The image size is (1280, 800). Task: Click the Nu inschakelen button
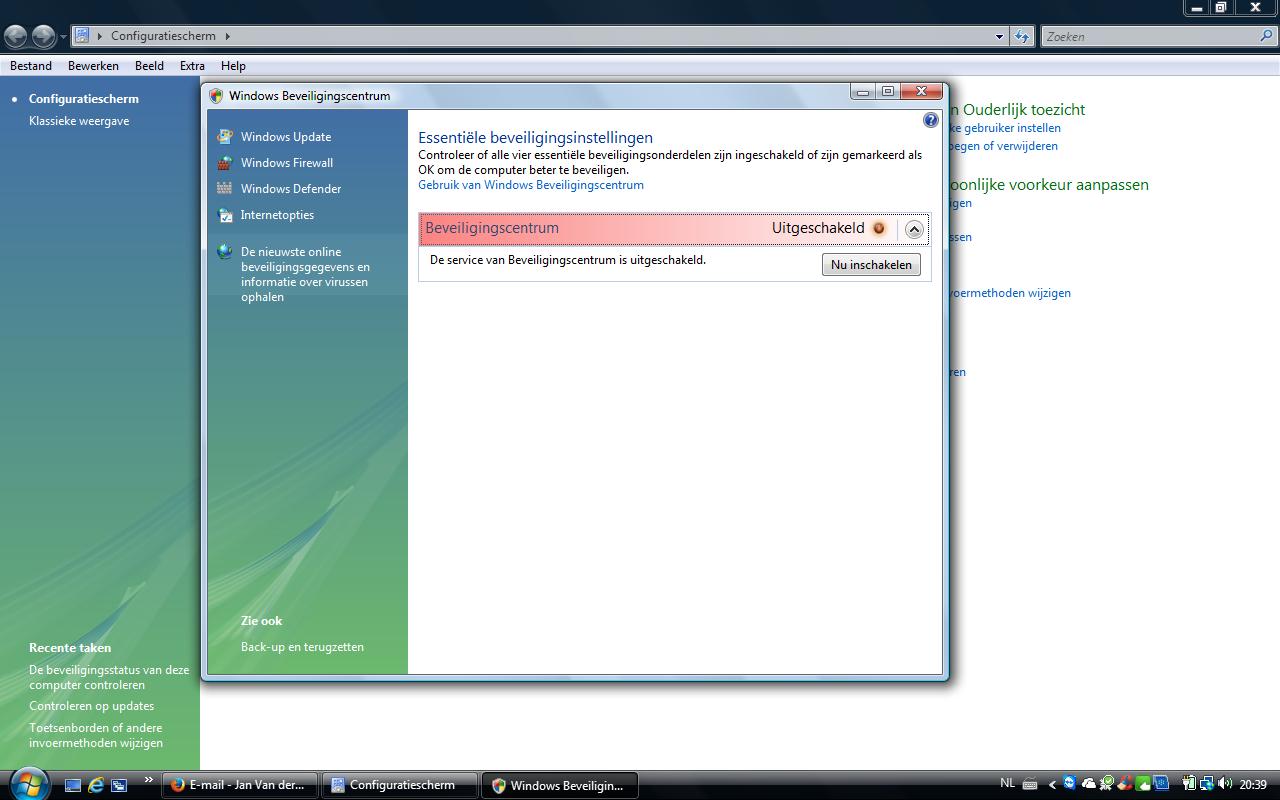coord(871,265)
